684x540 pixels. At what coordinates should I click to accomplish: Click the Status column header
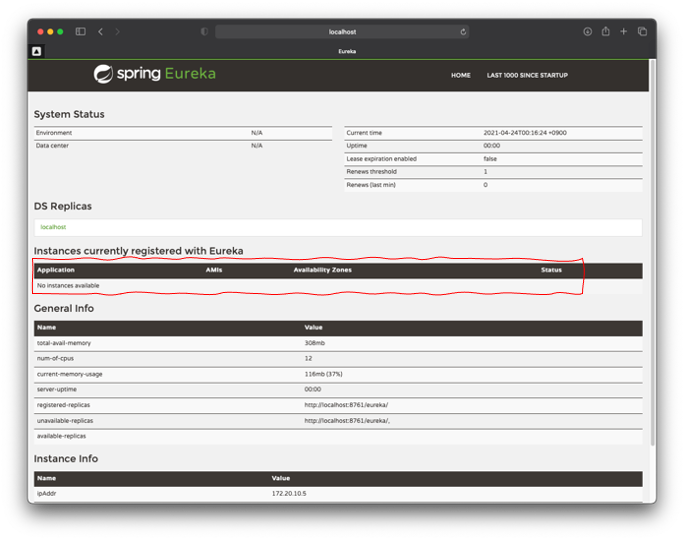[551, 270]
